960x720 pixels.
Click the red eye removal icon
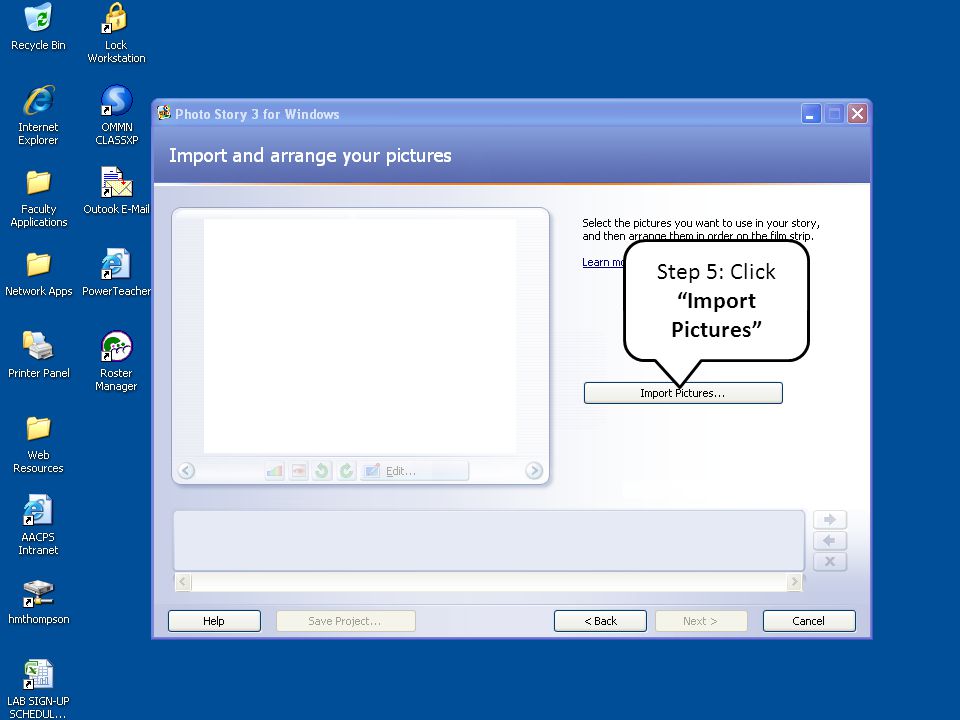click(298, 471)
